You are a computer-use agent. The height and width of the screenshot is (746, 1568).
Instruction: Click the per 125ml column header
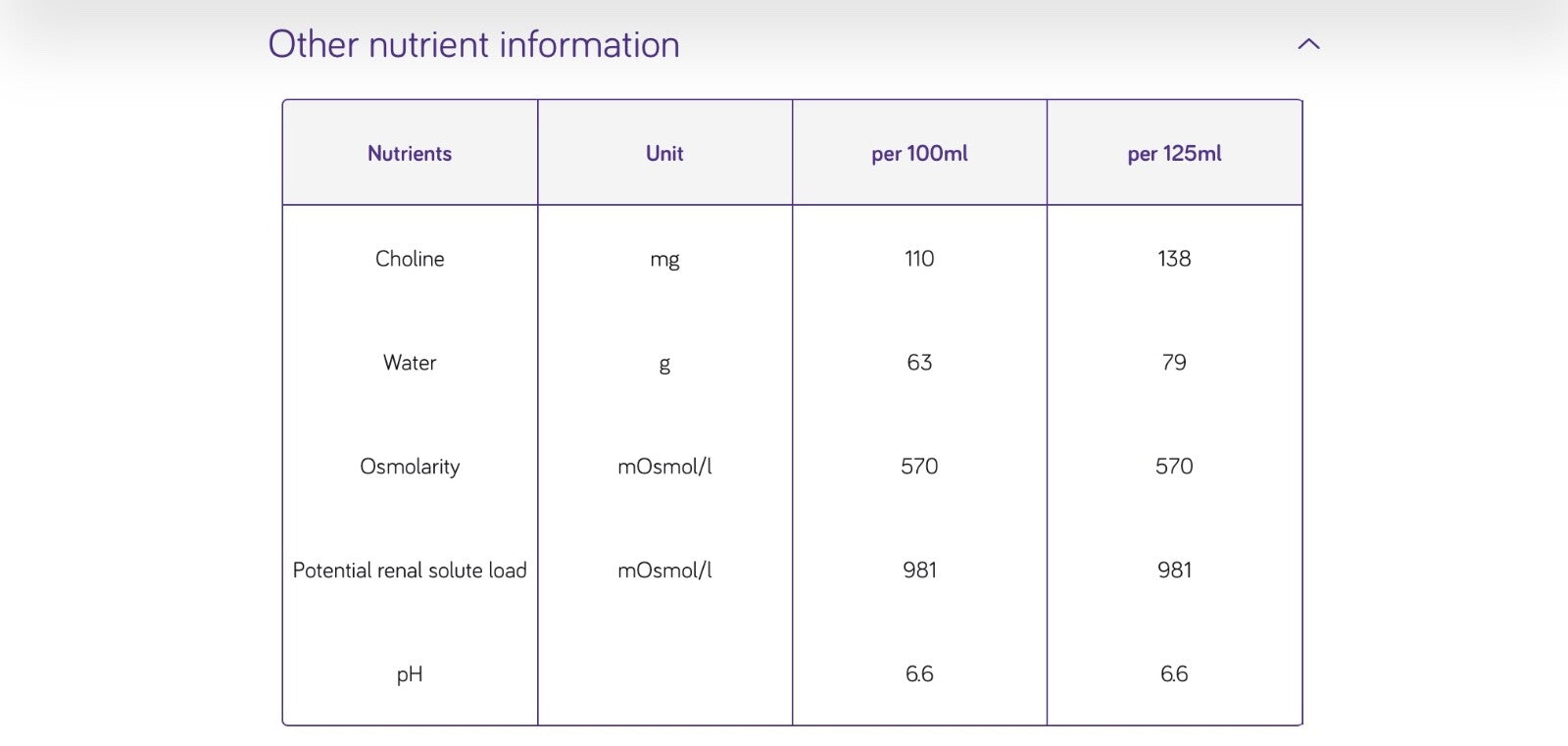tap(1174, 154)
